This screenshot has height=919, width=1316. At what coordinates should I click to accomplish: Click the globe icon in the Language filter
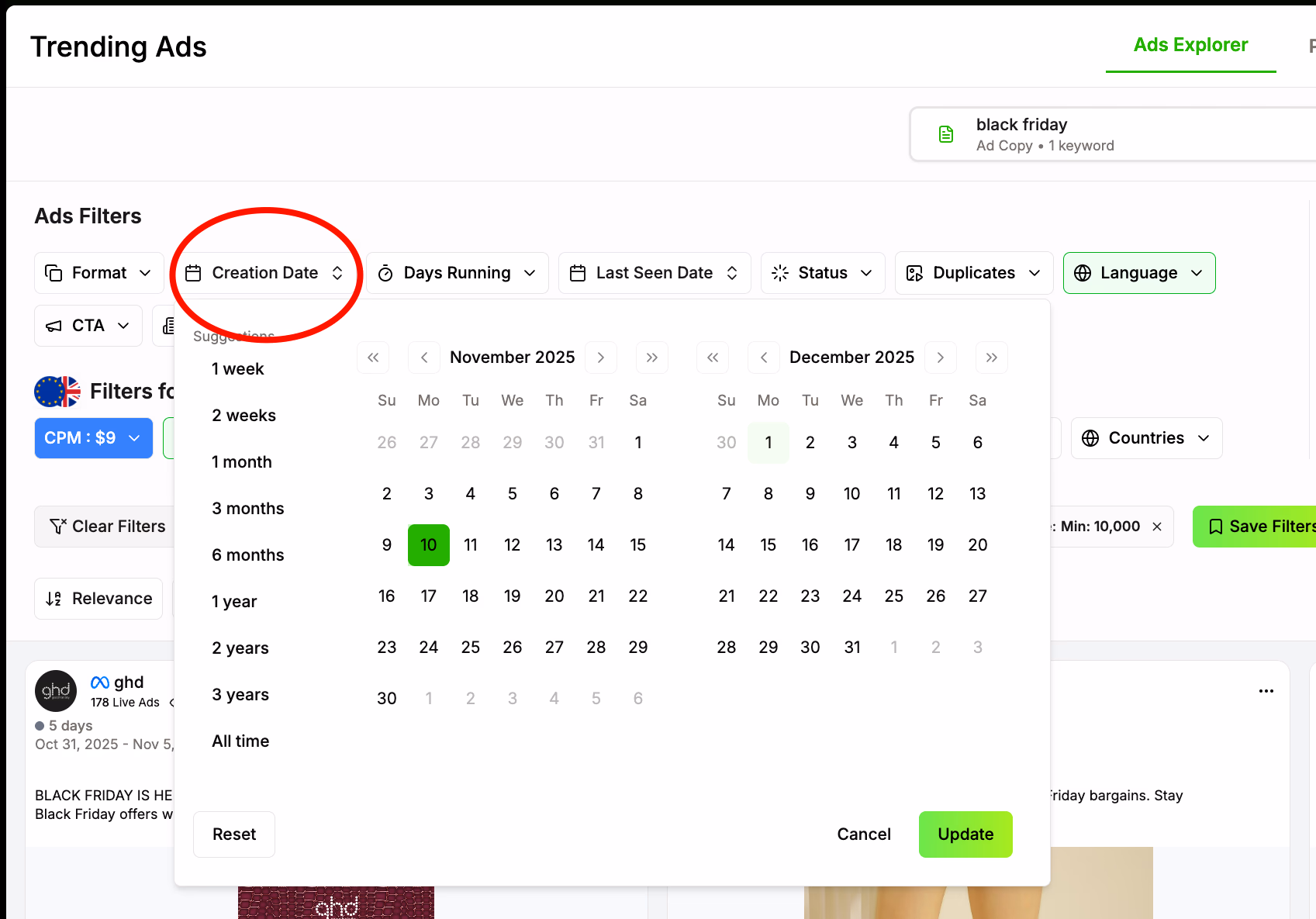click(1082, 272)
